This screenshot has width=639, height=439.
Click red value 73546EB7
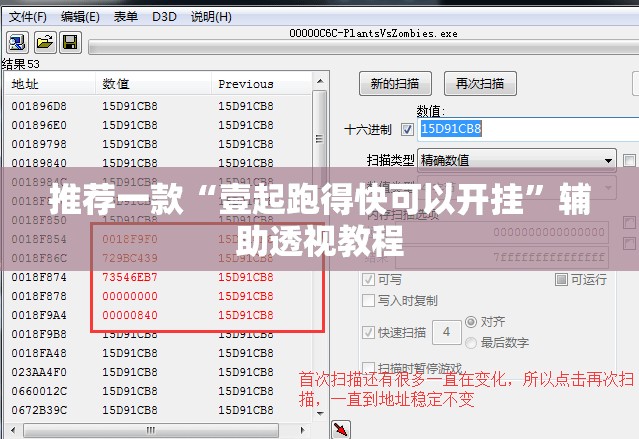pos(130,277)
